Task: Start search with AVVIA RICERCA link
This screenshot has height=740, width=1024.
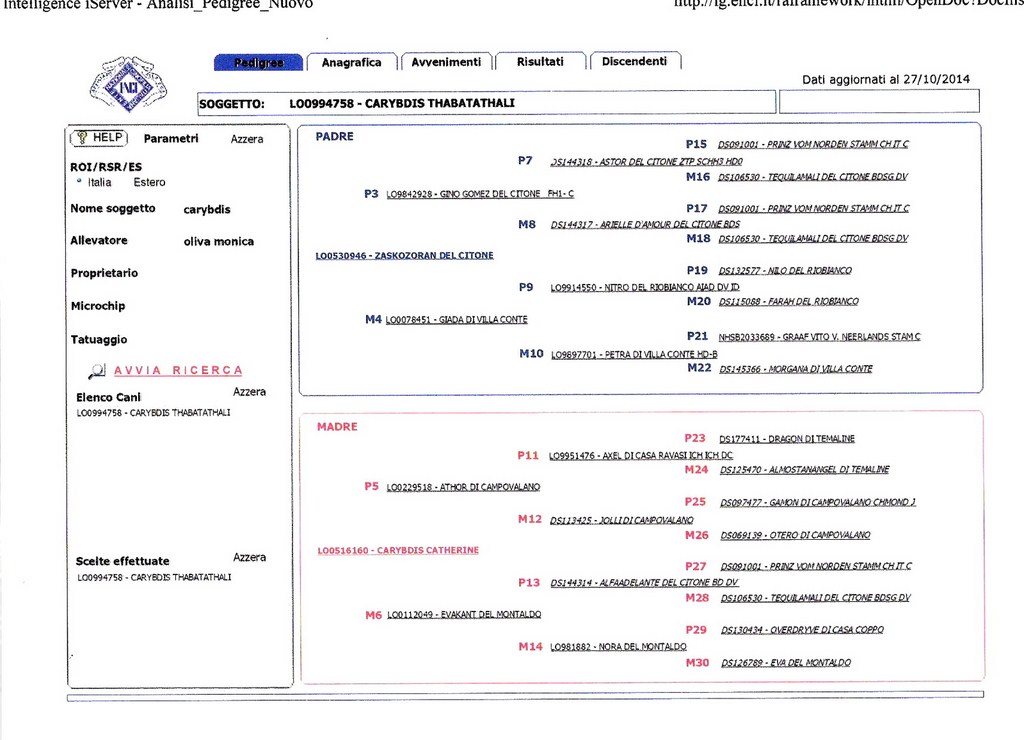Action: click(x=178, y=370)
